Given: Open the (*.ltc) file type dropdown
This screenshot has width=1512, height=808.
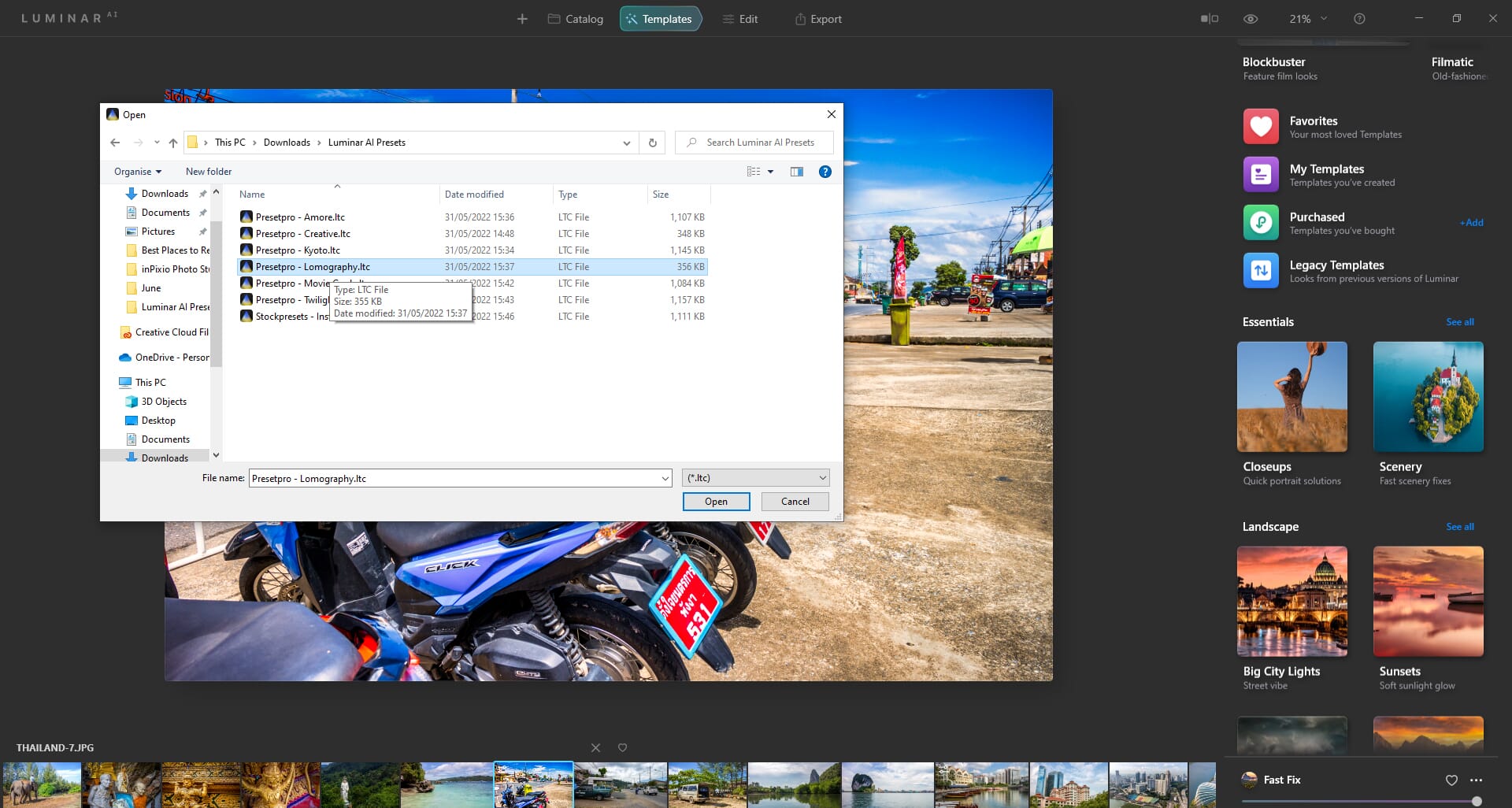Looking at the screenshot, I should coord(756,478).
